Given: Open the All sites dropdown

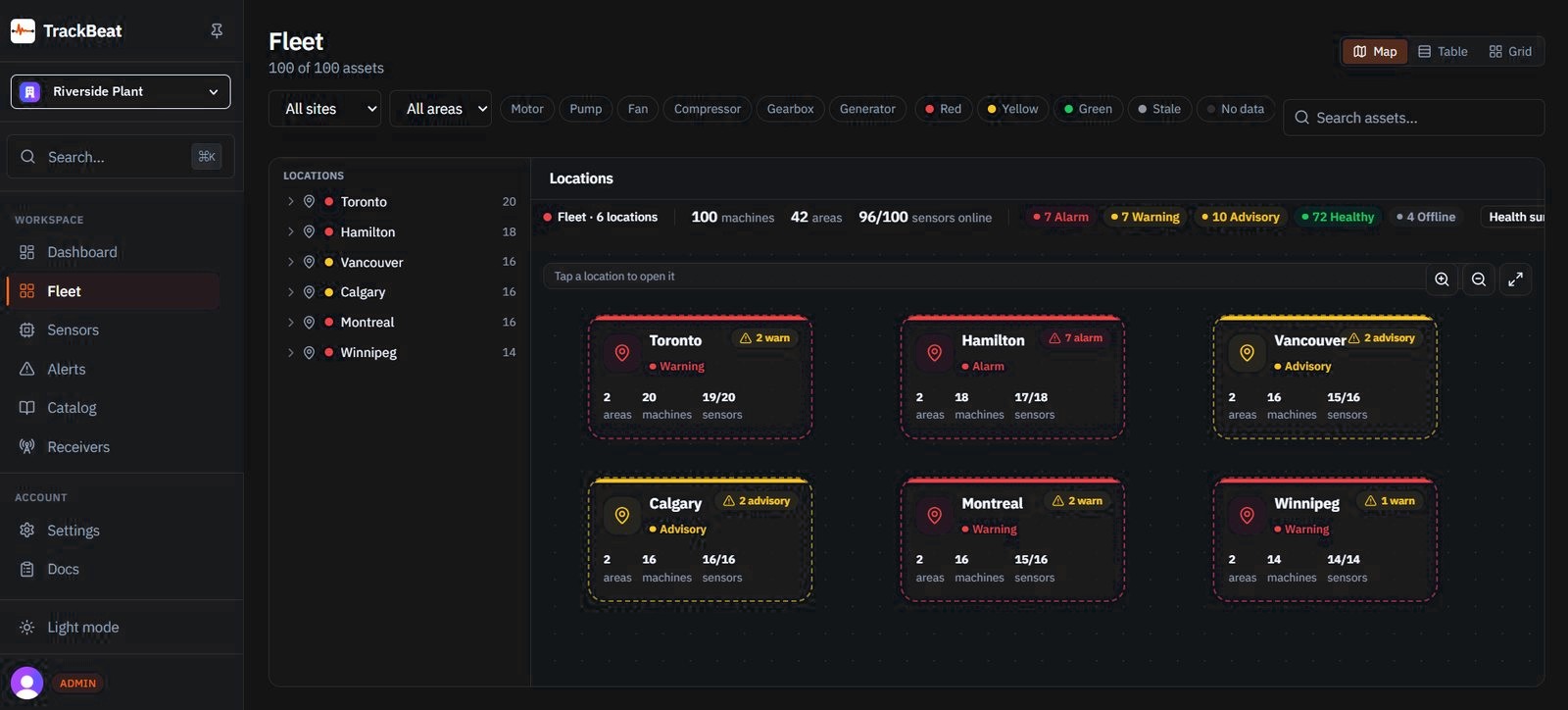Looking at the screenshot, I should pos(325,109).
